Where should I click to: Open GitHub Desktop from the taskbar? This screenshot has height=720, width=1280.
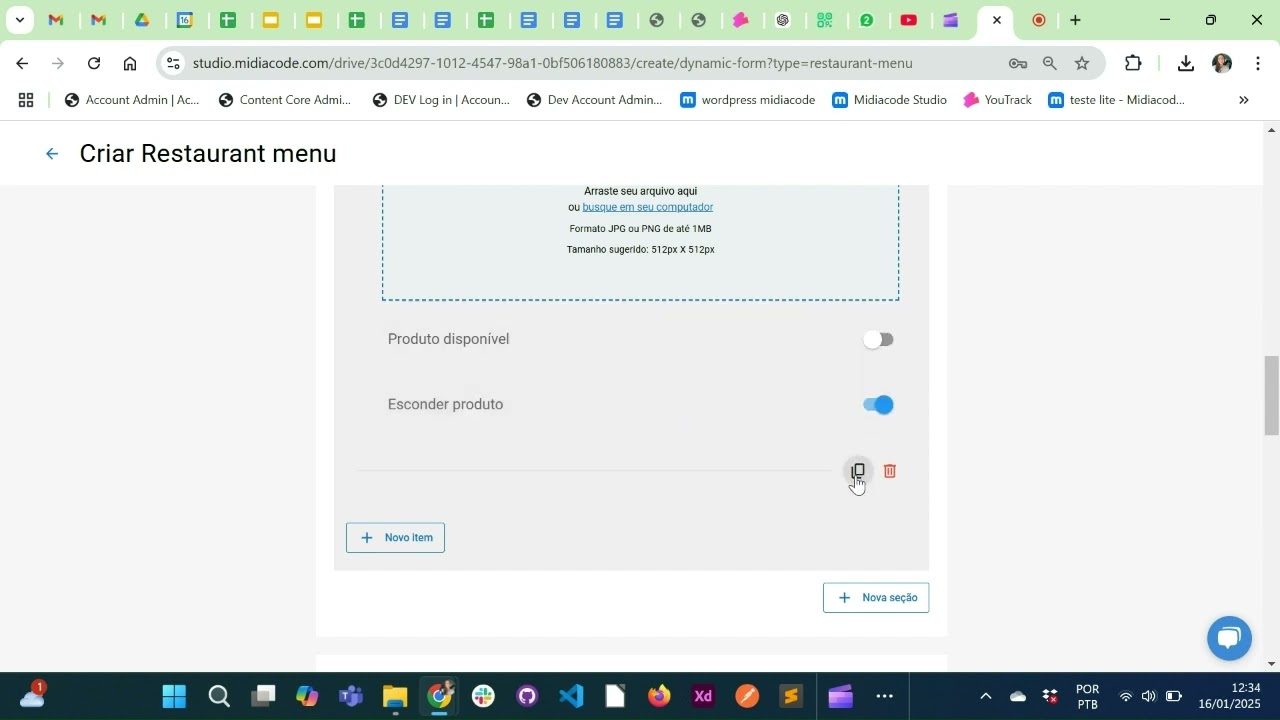pyautogui.click(x=527, y=696)
